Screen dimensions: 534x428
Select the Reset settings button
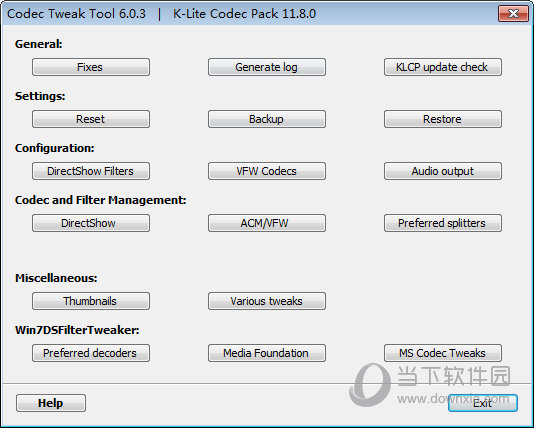[91, 119]
